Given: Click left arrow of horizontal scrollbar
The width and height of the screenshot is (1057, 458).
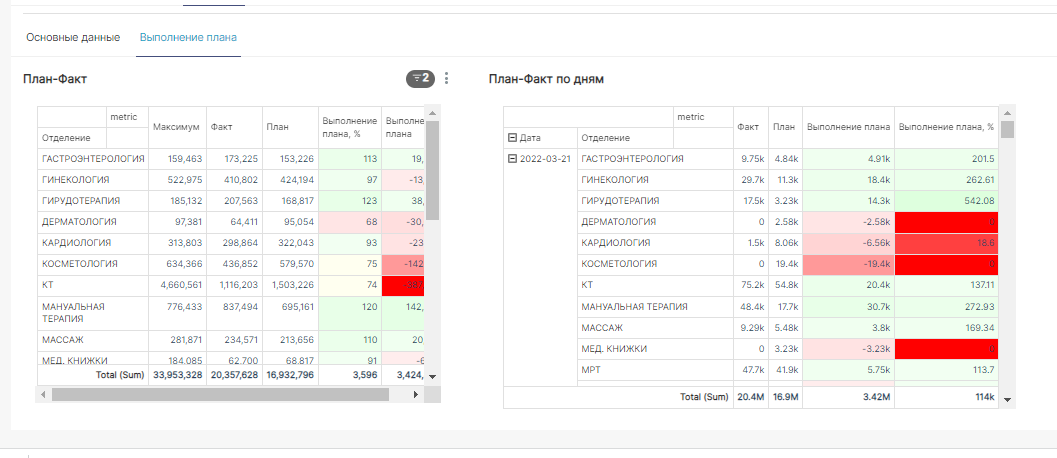Looking at the screenshot, I should click(x=43, y=394).
